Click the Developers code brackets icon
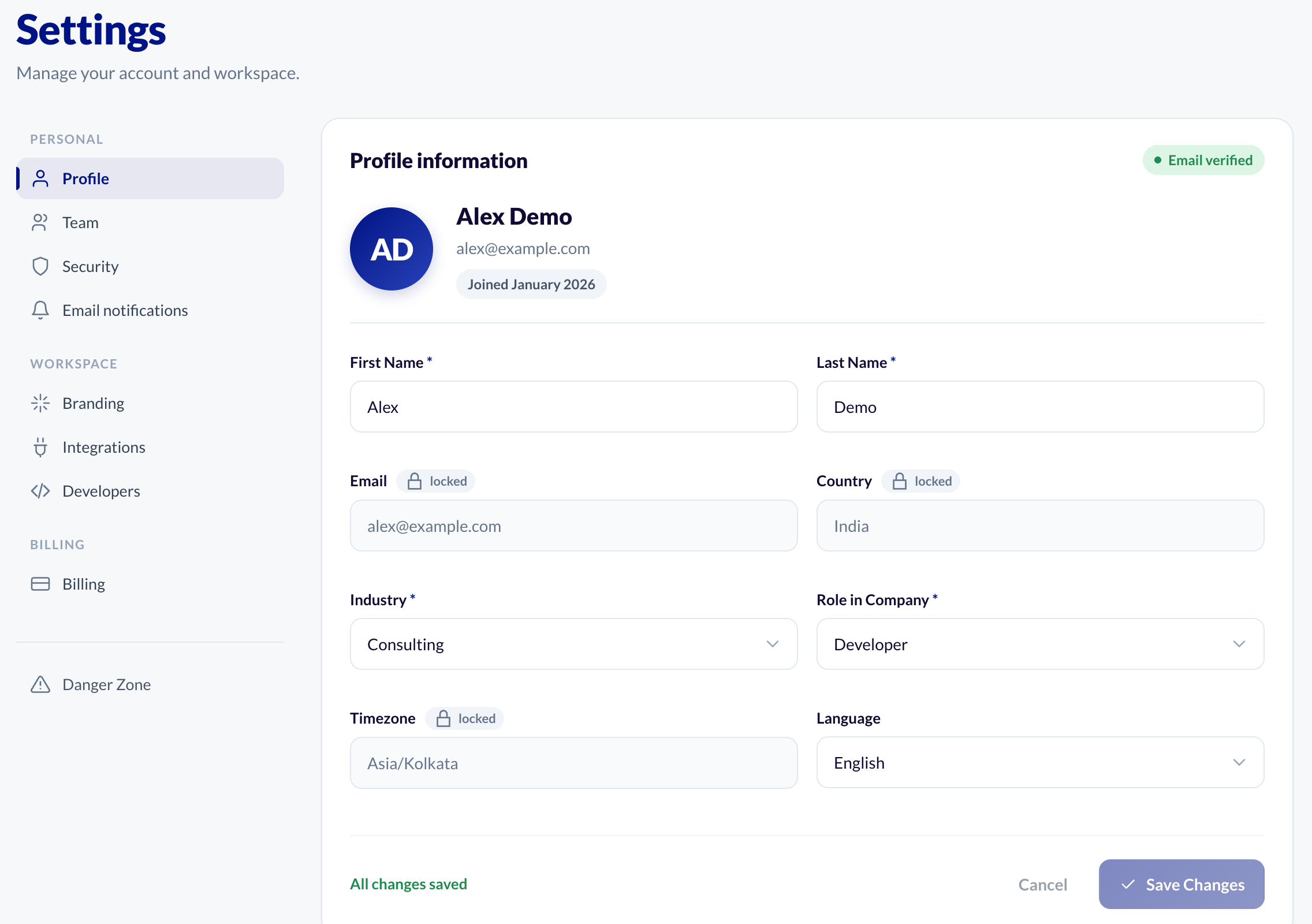Image resolution: width=1312 pixels, height=924 pixels. click(40, 491)
